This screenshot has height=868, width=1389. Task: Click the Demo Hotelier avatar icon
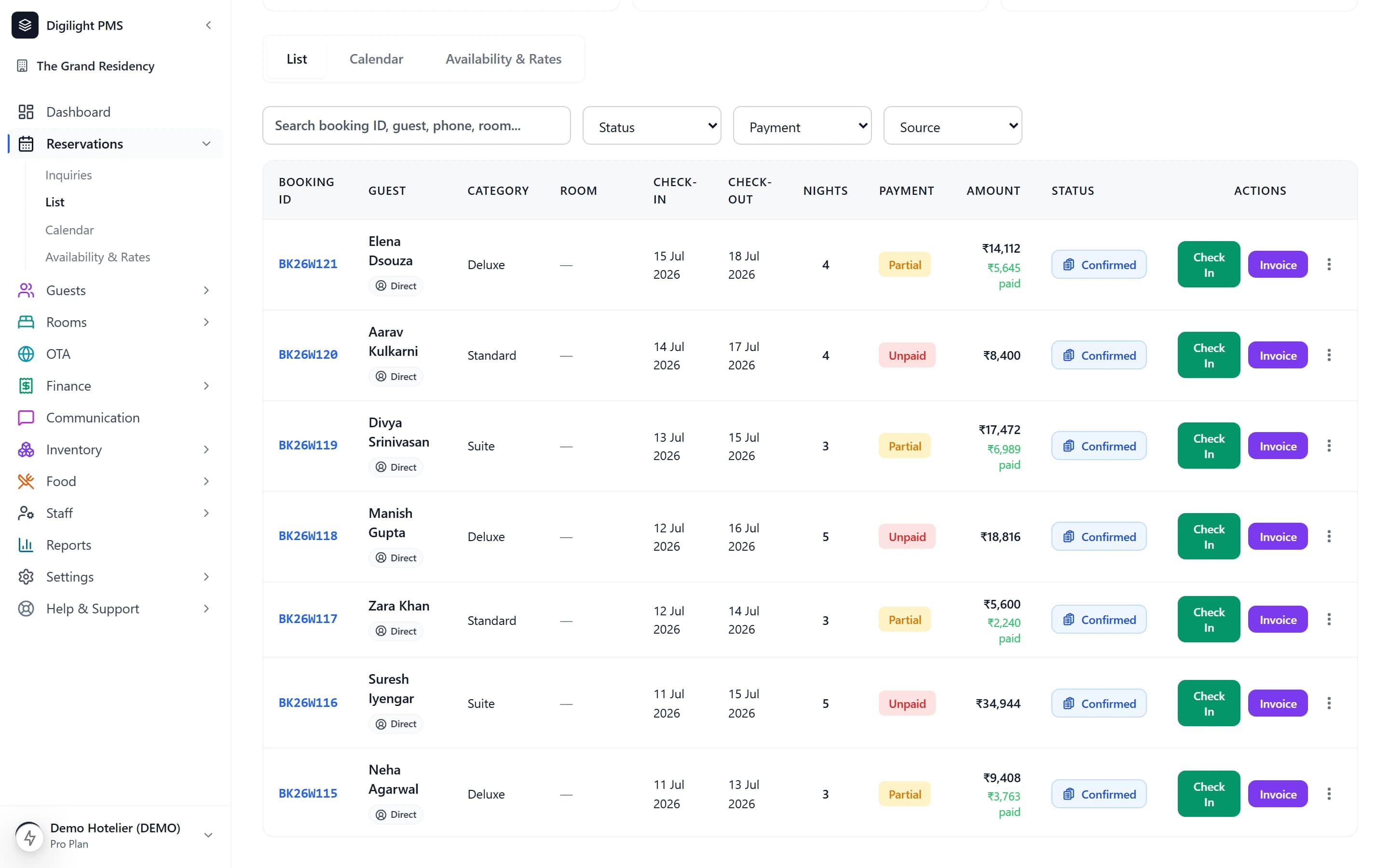[x=30, y=837]
